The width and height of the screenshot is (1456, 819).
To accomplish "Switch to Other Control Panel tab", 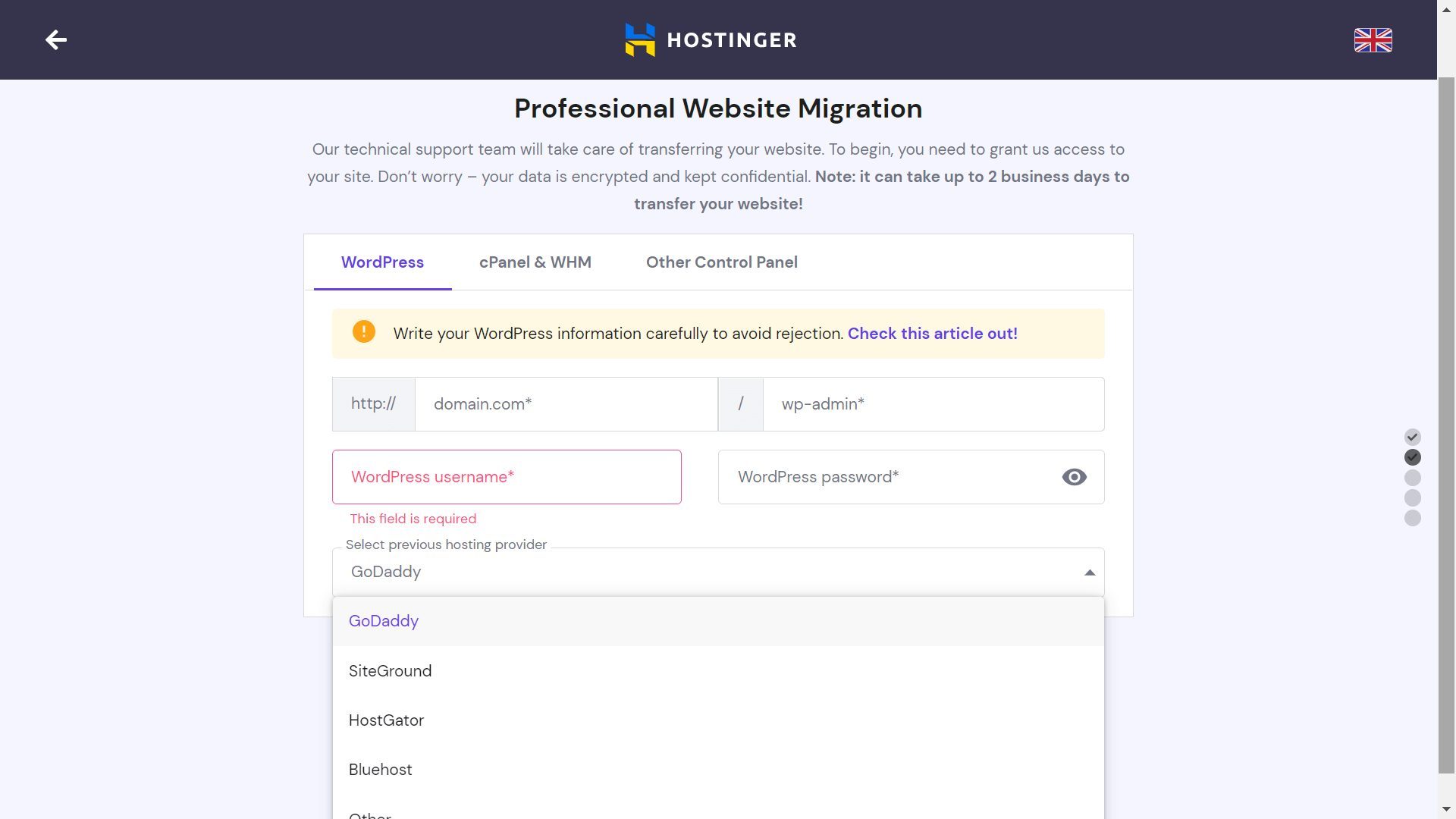I will click(x=722, y=262).
